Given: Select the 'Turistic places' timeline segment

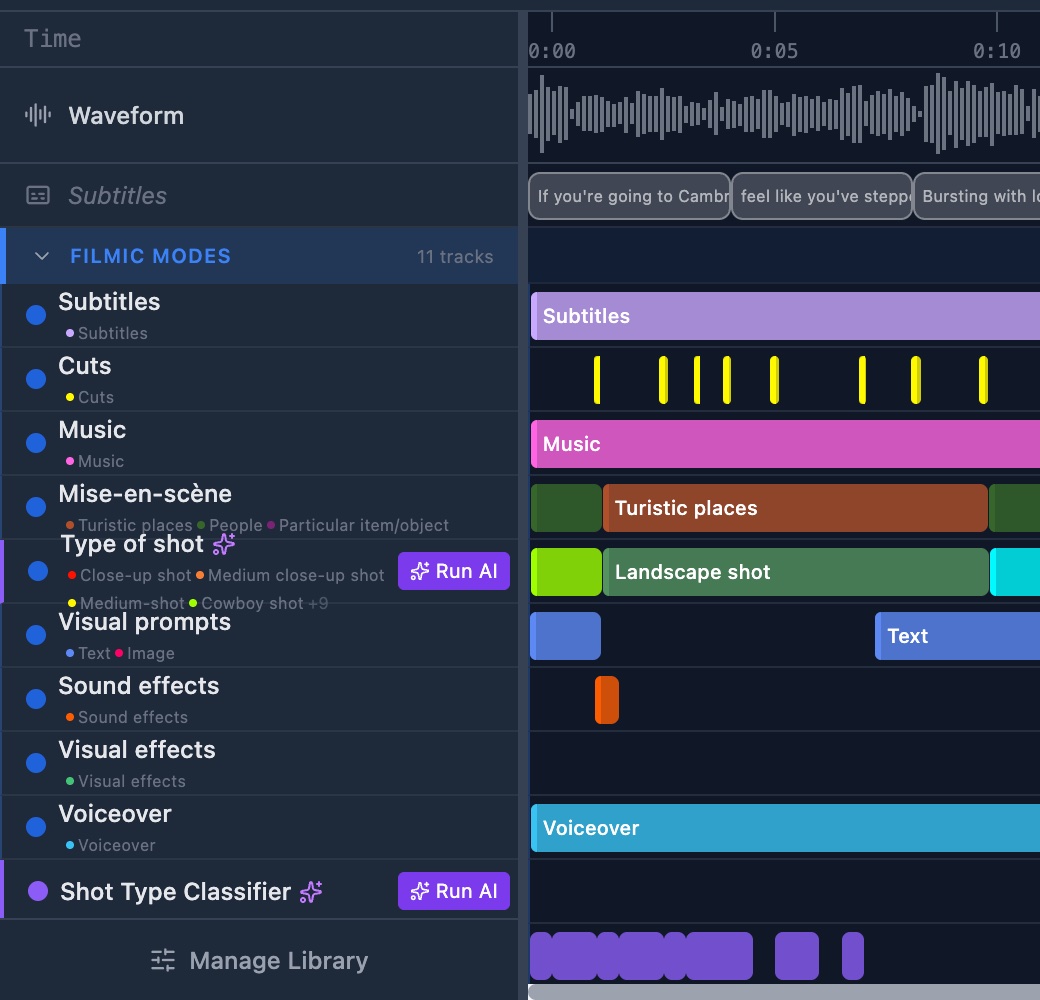Looking at the screenshot, I should [795, 508].
